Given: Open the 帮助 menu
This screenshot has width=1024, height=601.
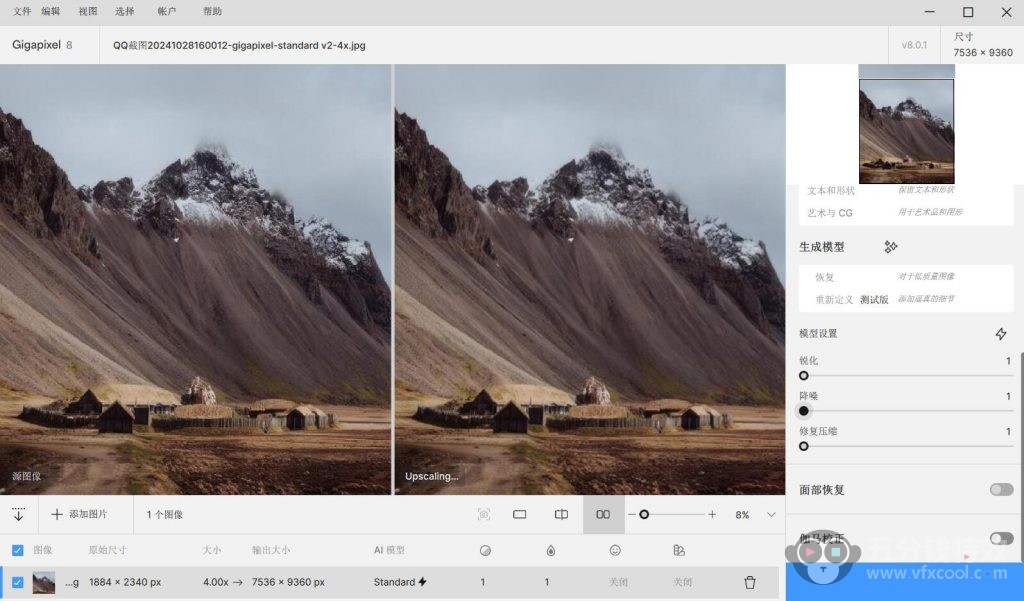Looking at the screenshot, I should [212, 12].
